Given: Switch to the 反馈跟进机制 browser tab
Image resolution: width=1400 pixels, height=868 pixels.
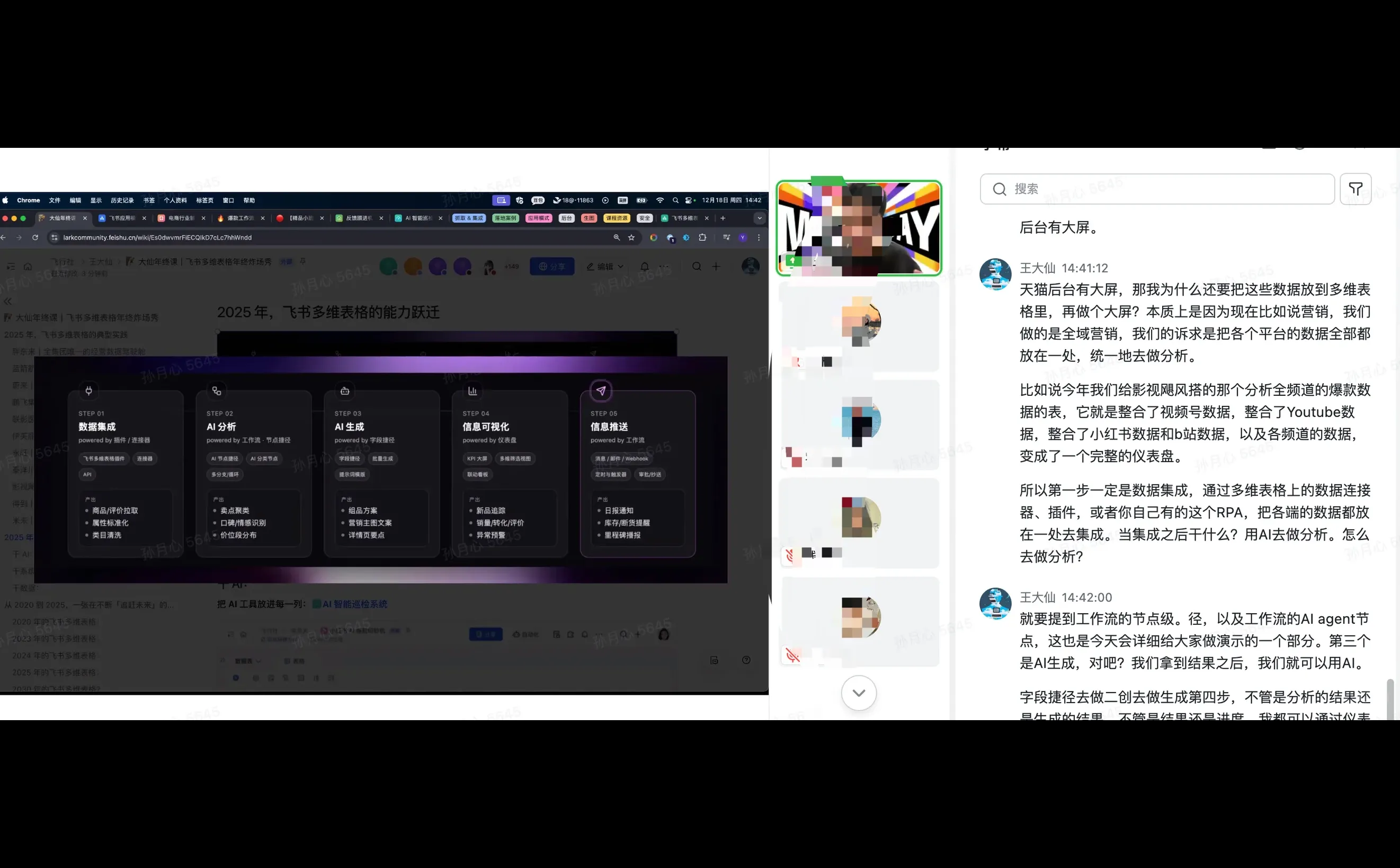Looking at the screenshot, I should (360, 218).
